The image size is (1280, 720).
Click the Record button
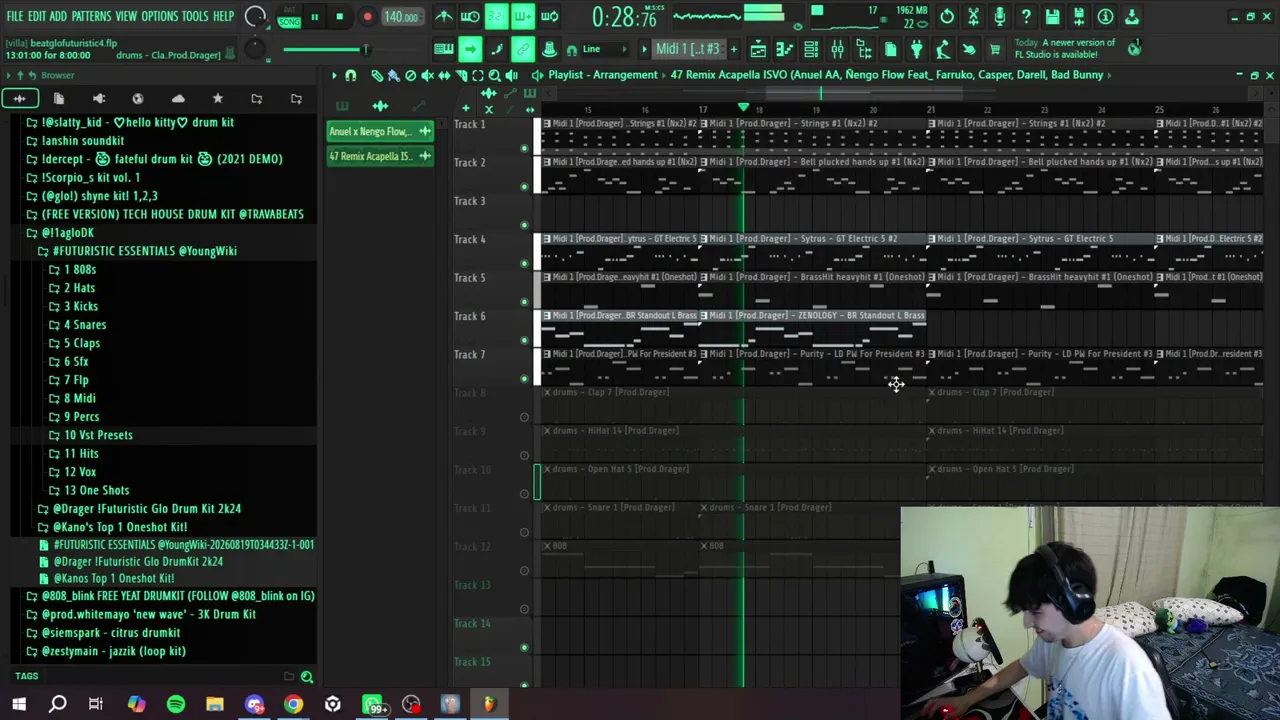[367, 17]
